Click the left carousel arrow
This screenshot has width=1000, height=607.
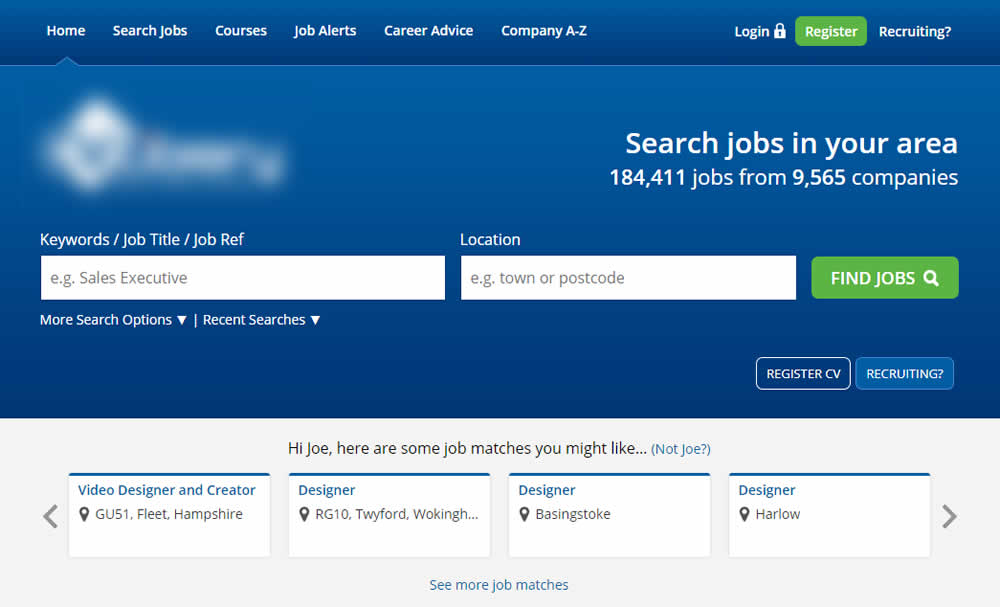[x=50, y=516]
